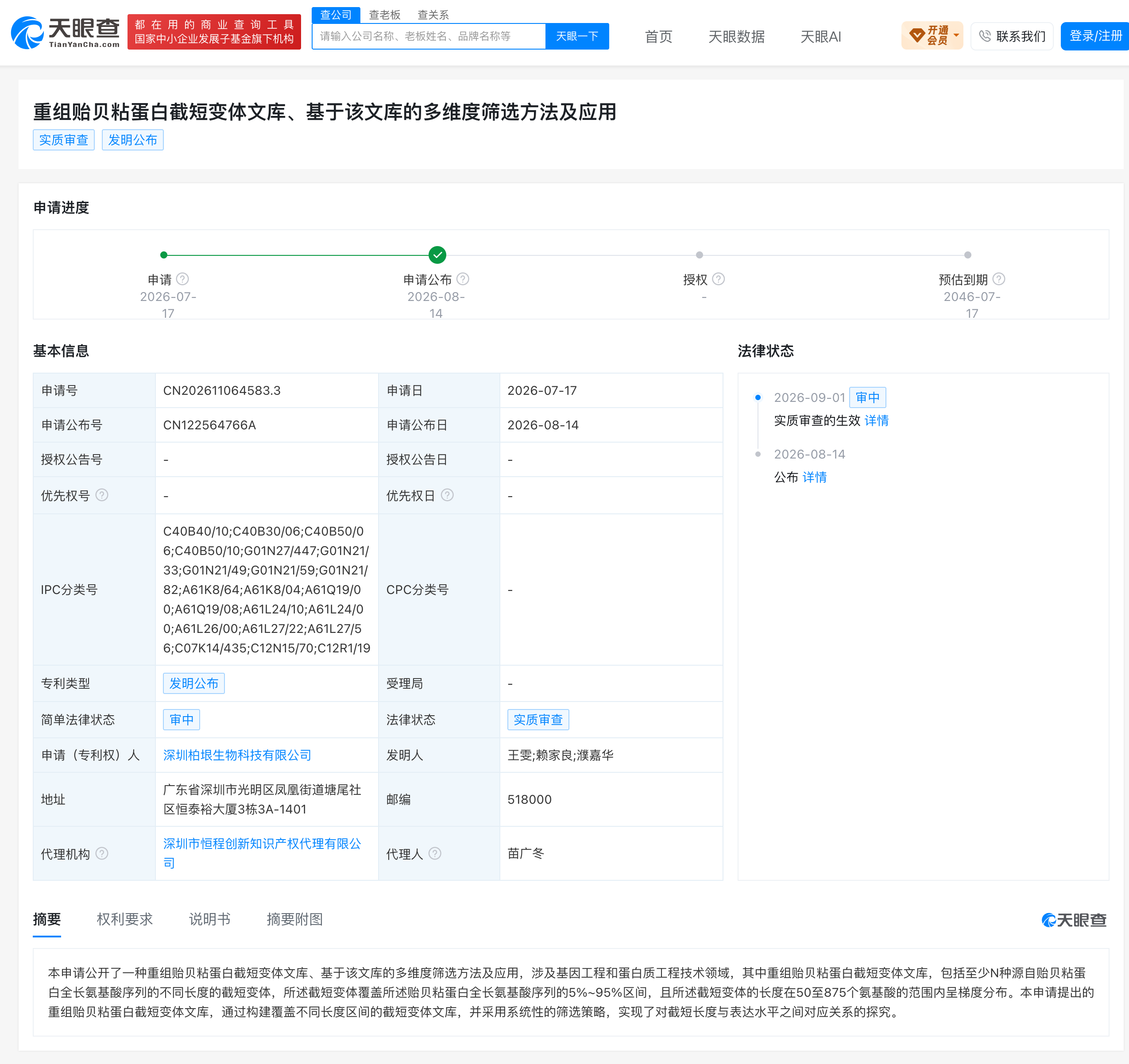Open 深圳柏垠生物科技有限公司 applicant link
Image resolution: width=1129 pixels, height=1064 pixels.
click(x=237, y=755)
